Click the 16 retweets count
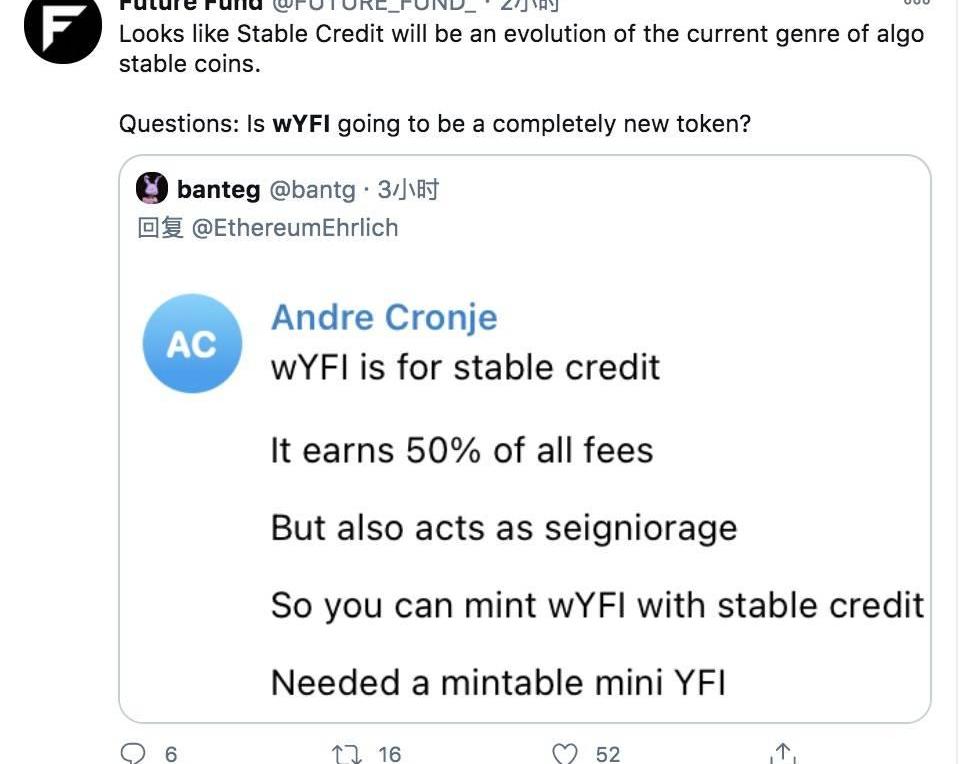 click(389, 754)
